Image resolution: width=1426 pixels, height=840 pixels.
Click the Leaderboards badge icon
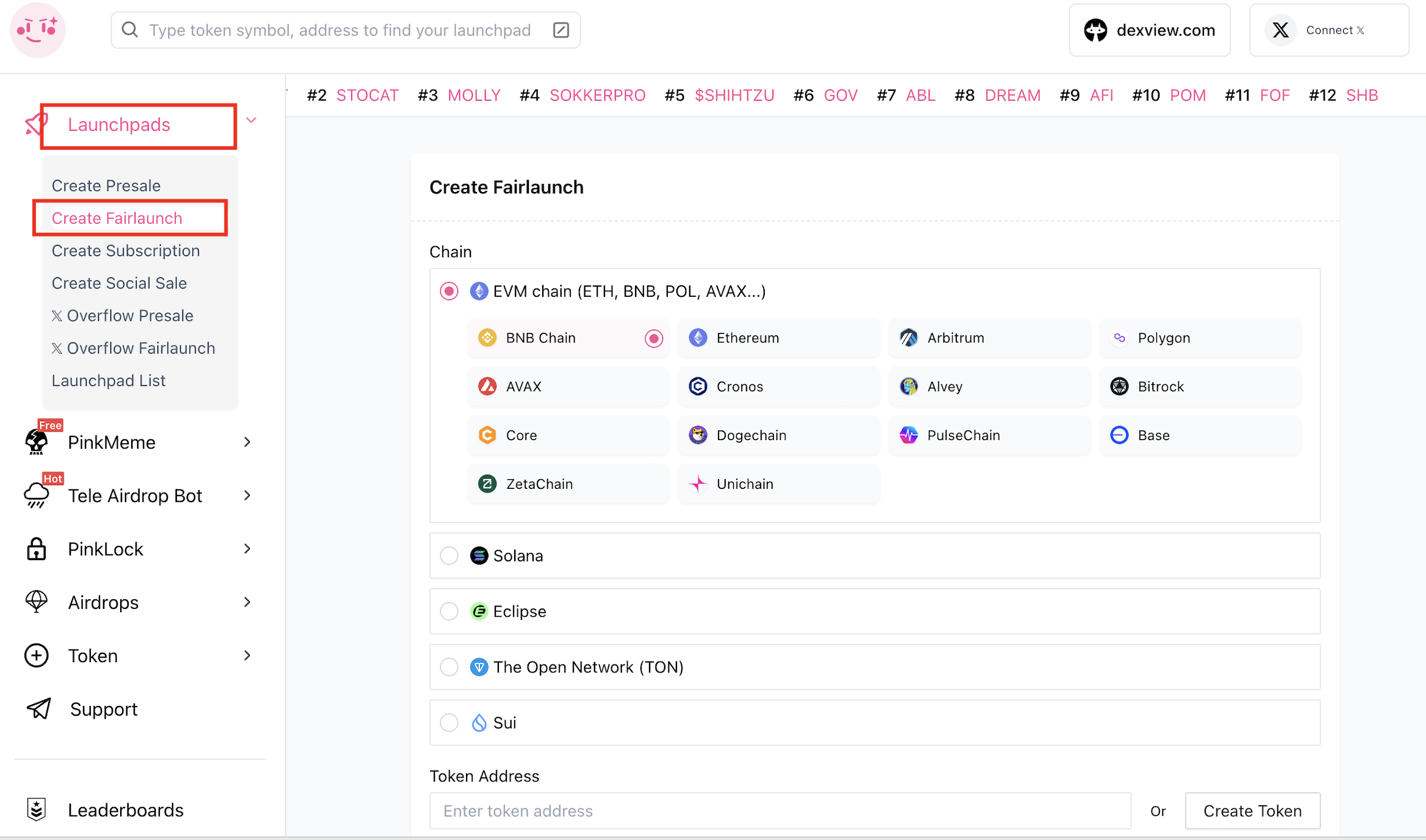[x=37, y=810]
